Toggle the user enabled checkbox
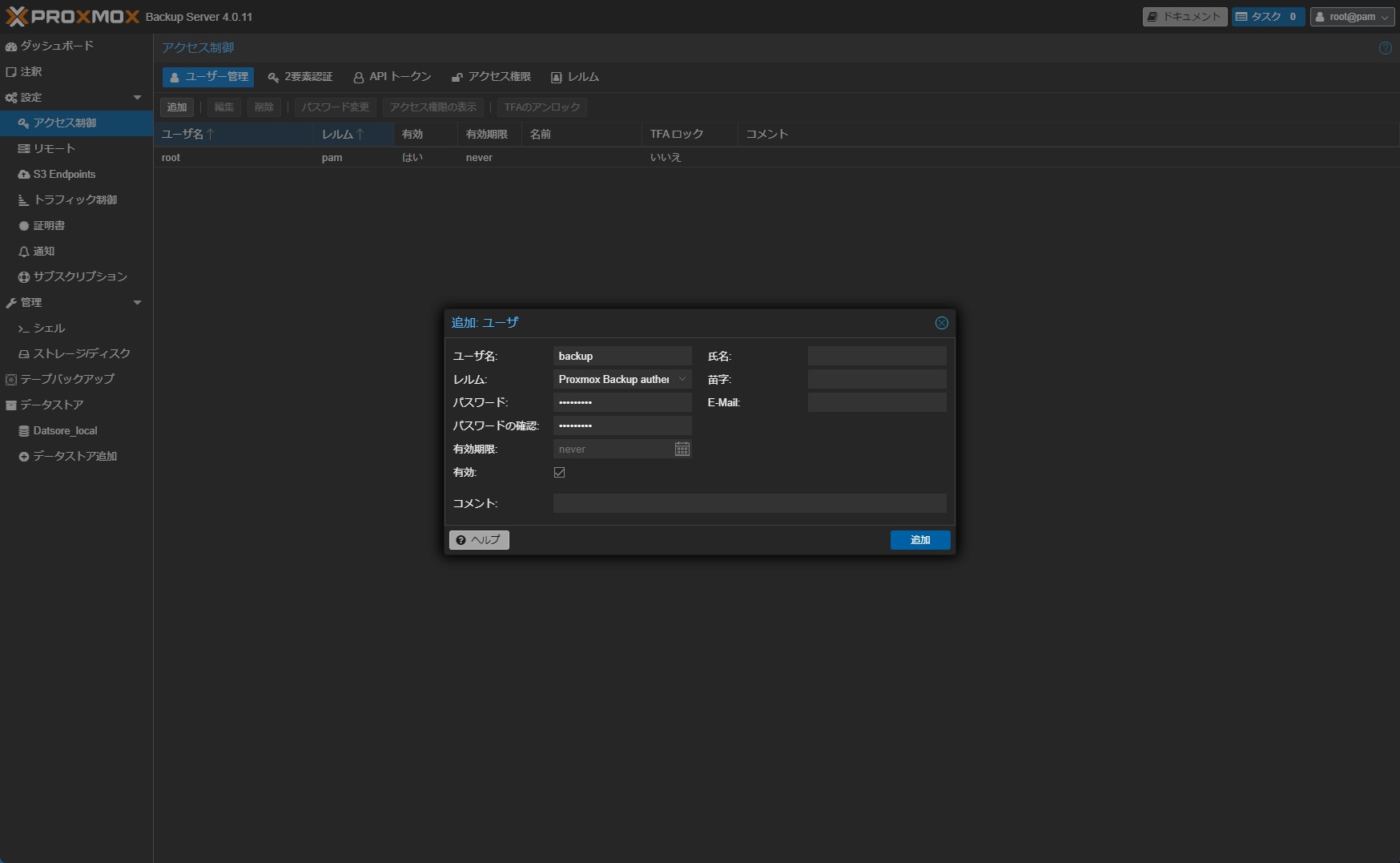Viewport: 1400px width, 863px height. click(559, 473)
